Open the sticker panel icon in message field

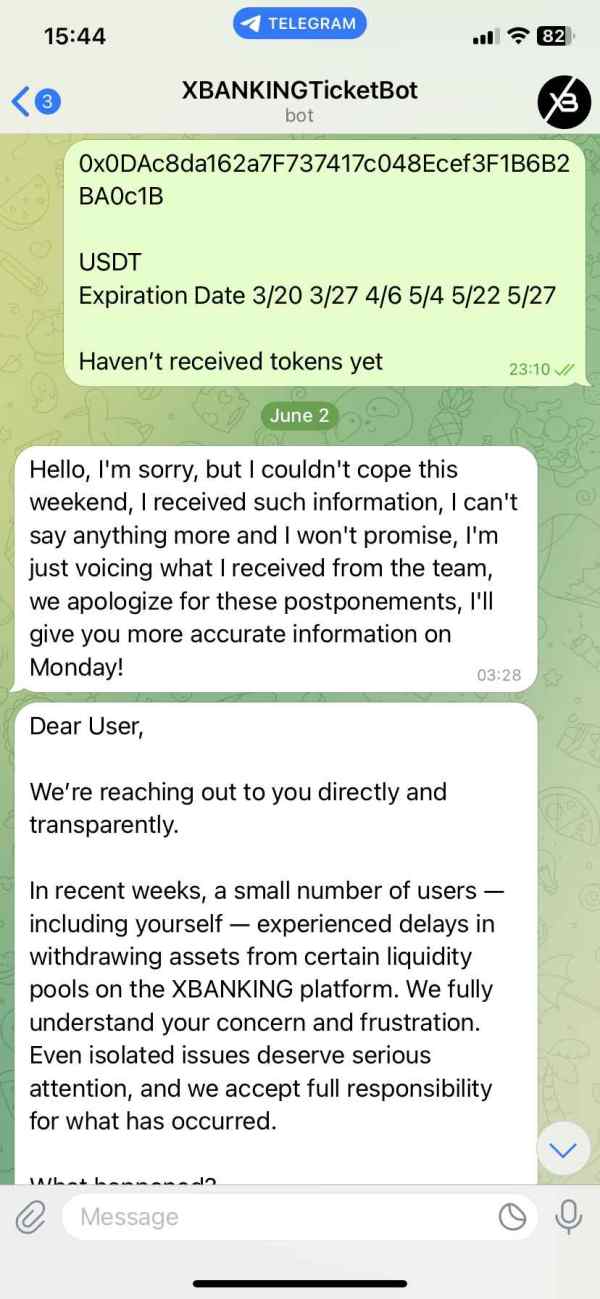(513, 1216)
